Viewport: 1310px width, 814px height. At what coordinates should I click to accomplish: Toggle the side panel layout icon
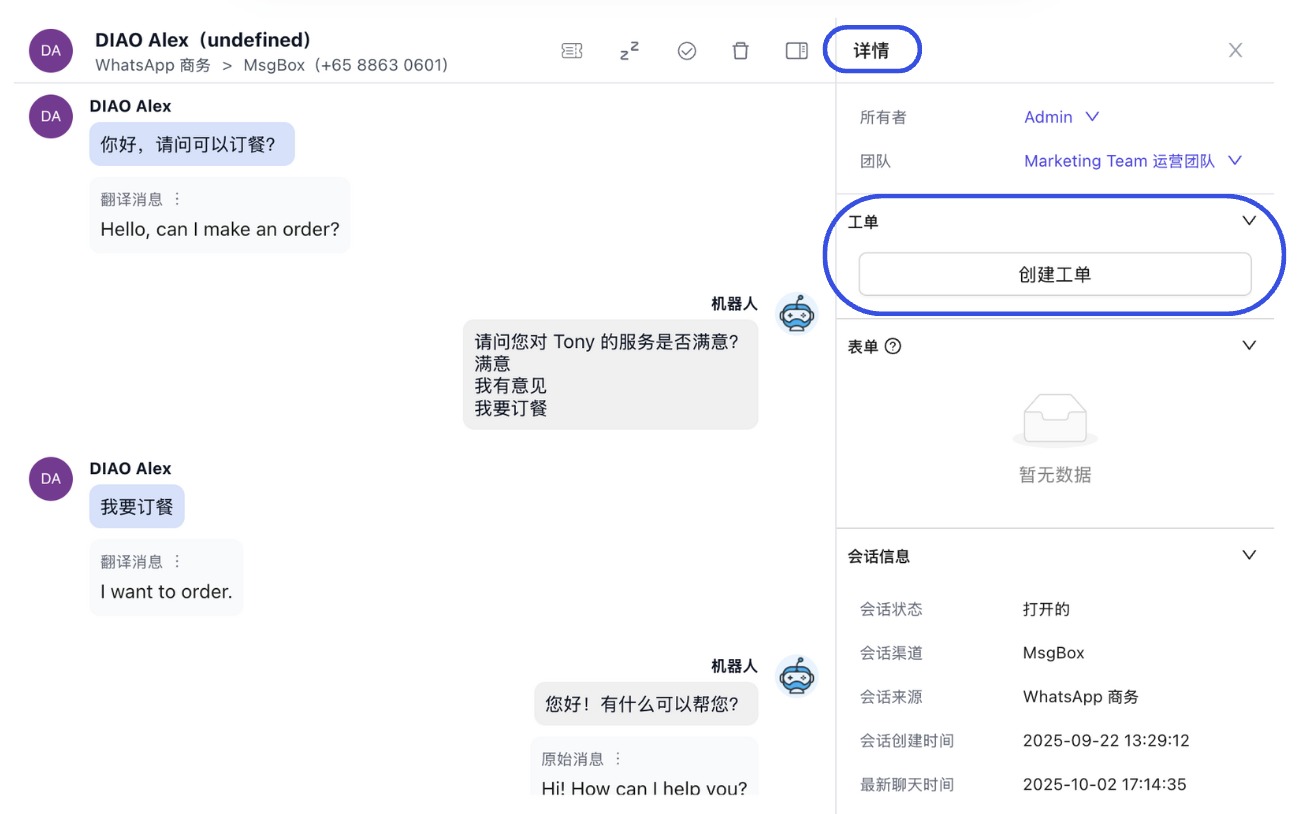click(x=796, y=50)
